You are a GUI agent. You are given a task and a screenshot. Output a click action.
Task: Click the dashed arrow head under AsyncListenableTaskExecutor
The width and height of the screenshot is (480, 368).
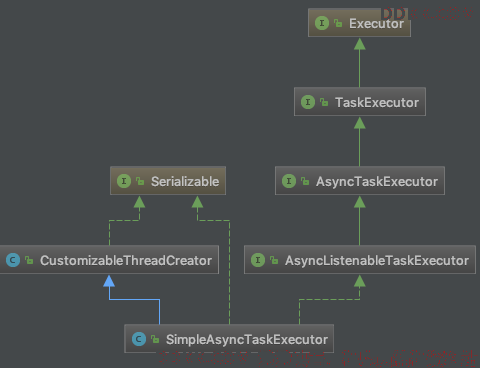[359, 281]
